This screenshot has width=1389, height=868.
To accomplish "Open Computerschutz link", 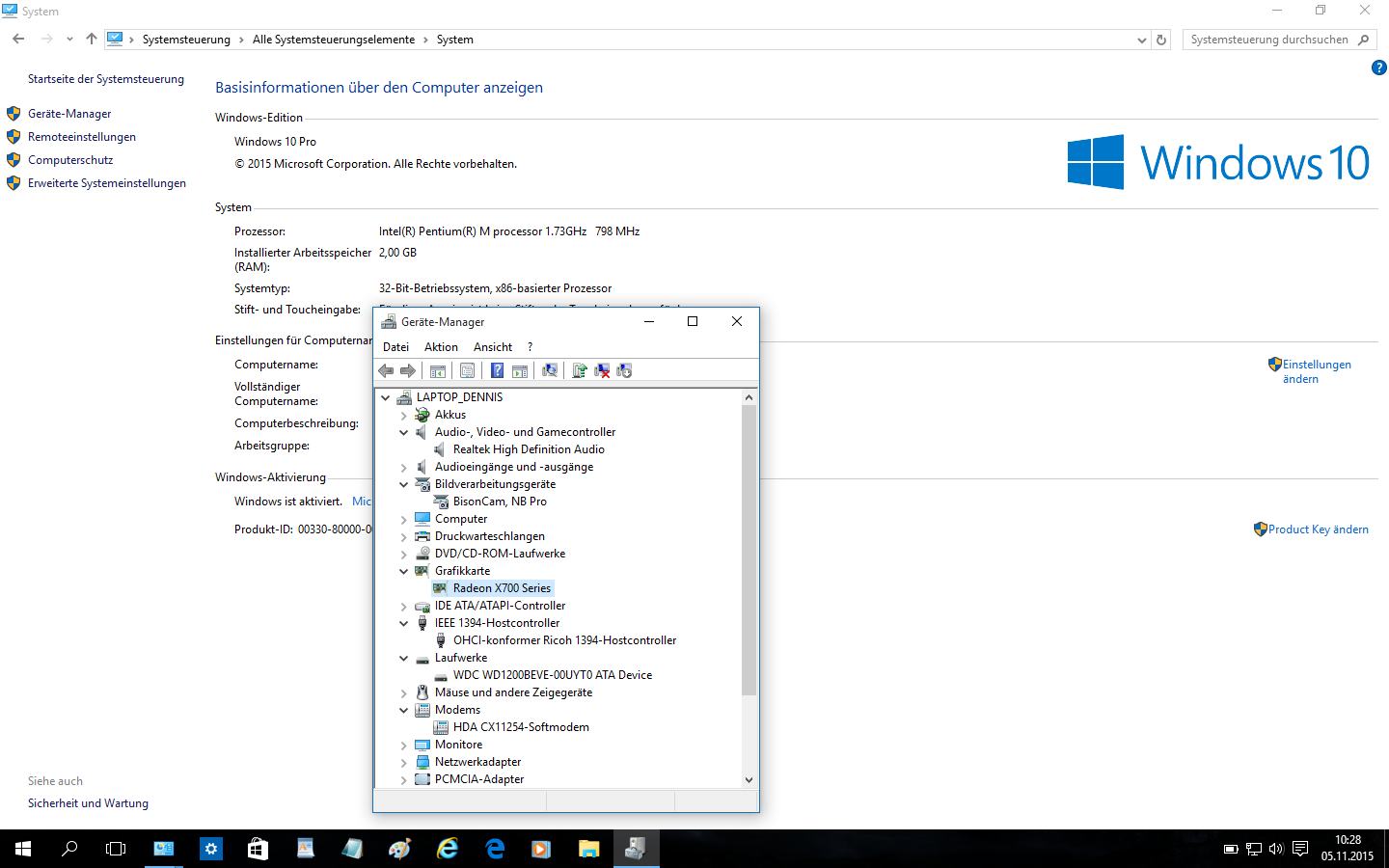I will click(70, 160).
